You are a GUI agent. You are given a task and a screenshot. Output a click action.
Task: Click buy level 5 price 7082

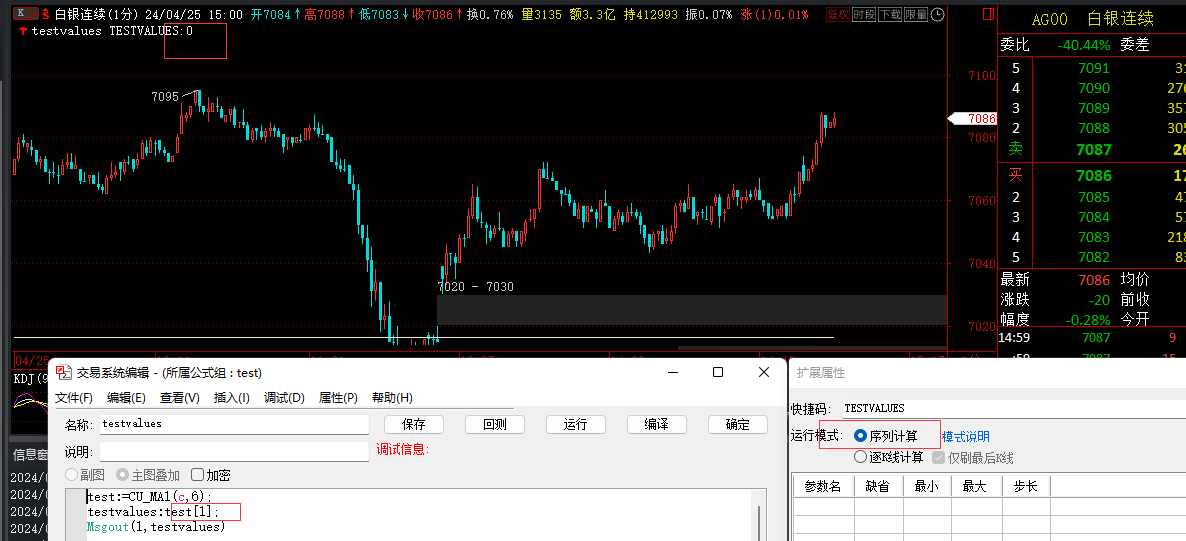1093,257
